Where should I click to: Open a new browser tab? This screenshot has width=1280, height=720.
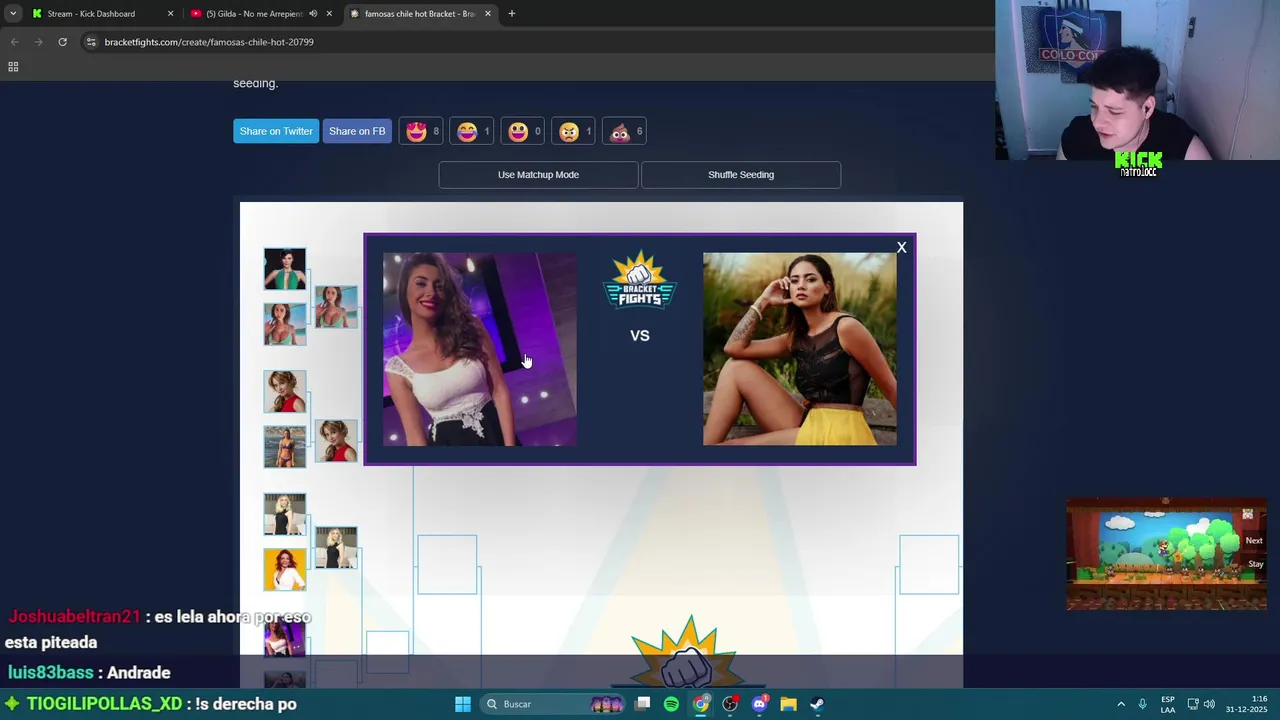511,14
